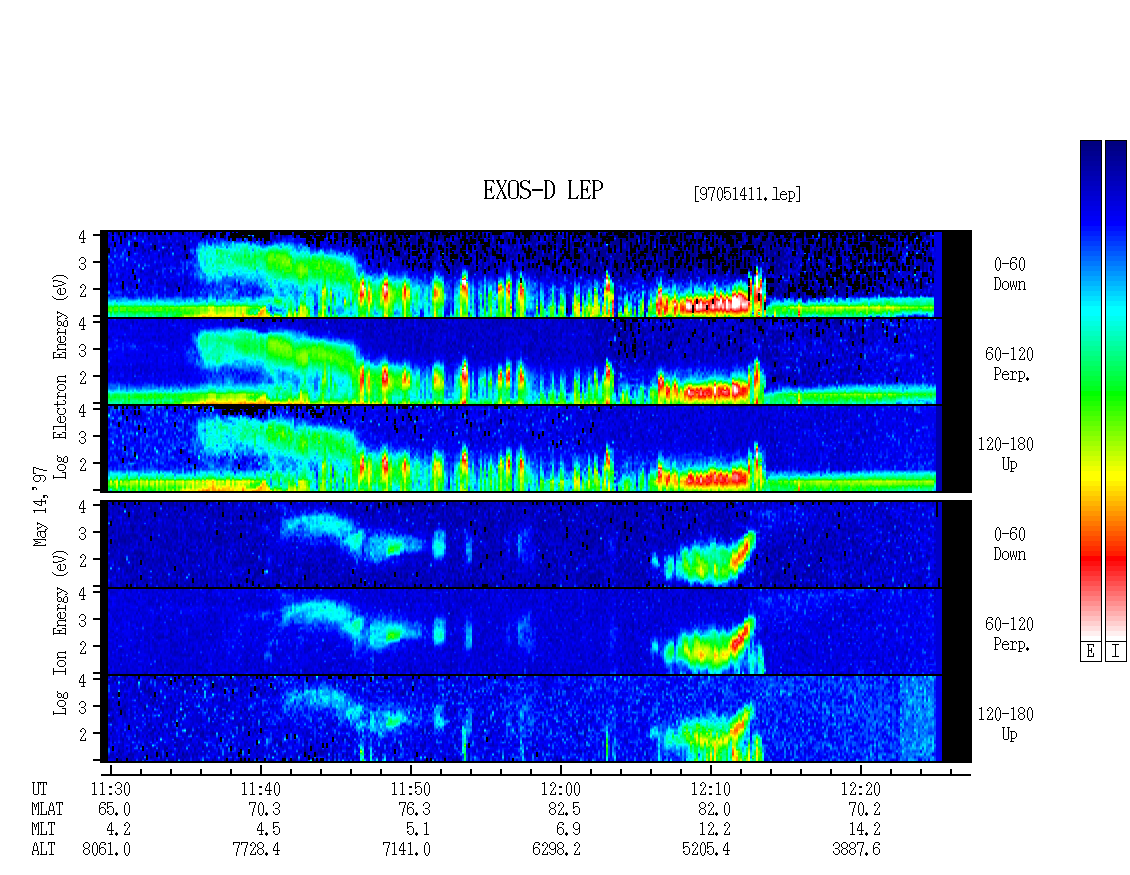This screenshot has width=1130, height=875.
Task: Select the file label [97051411.lep]
Action: 747,193
